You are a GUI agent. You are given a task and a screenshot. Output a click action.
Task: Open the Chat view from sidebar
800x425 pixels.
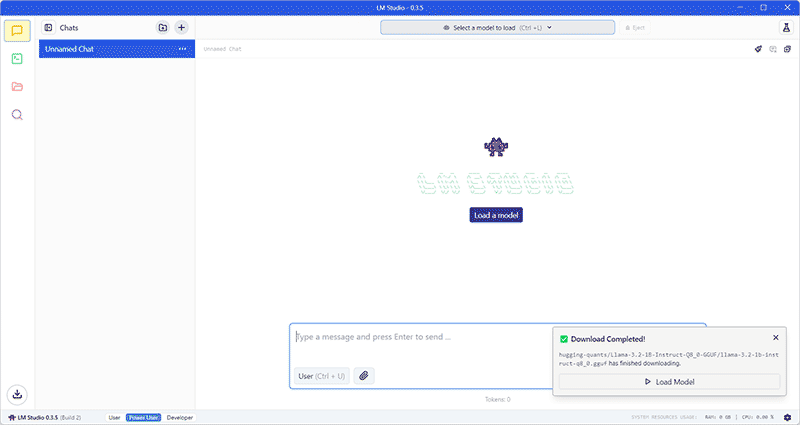click(17, 31)
